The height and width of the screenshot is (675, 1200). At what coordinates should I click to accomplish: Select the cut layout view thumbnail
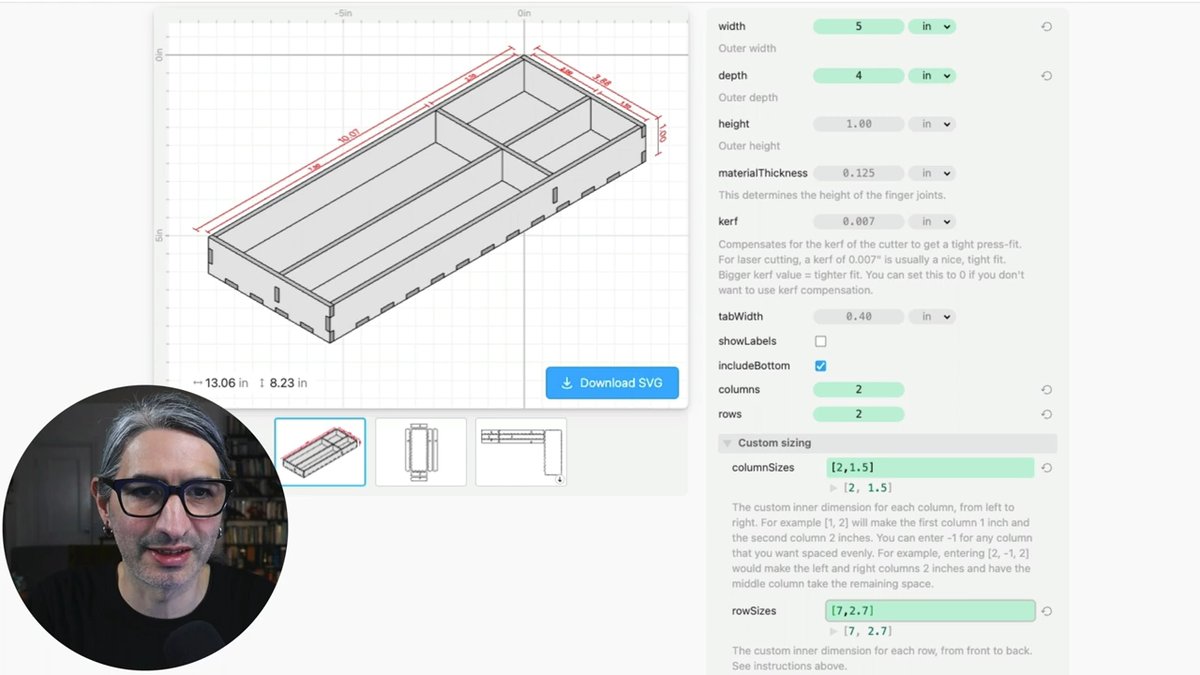click(x=521, y=452)
